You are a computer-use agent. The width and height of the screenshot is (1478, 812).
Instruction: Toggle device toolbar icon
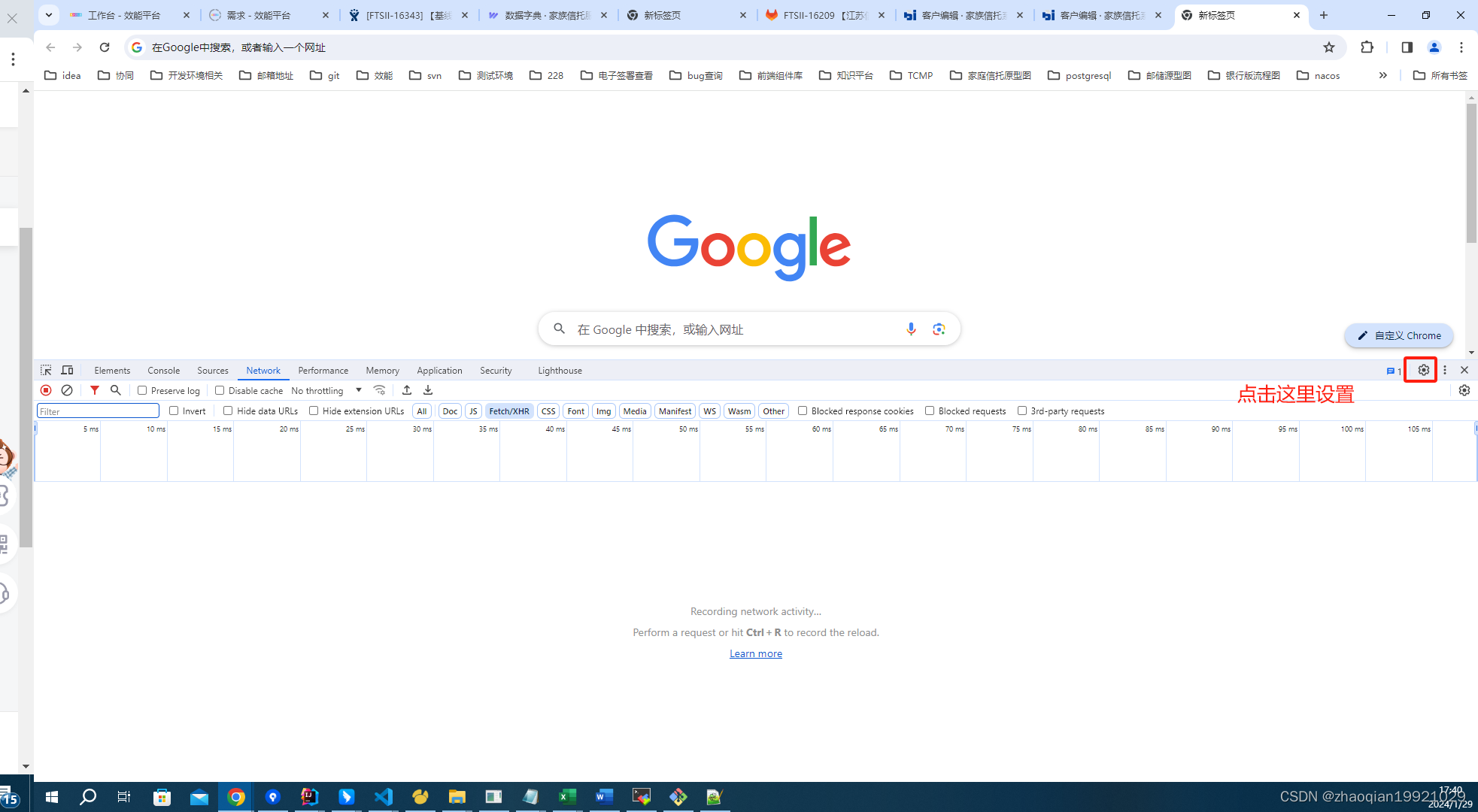[x=67, y=370]
